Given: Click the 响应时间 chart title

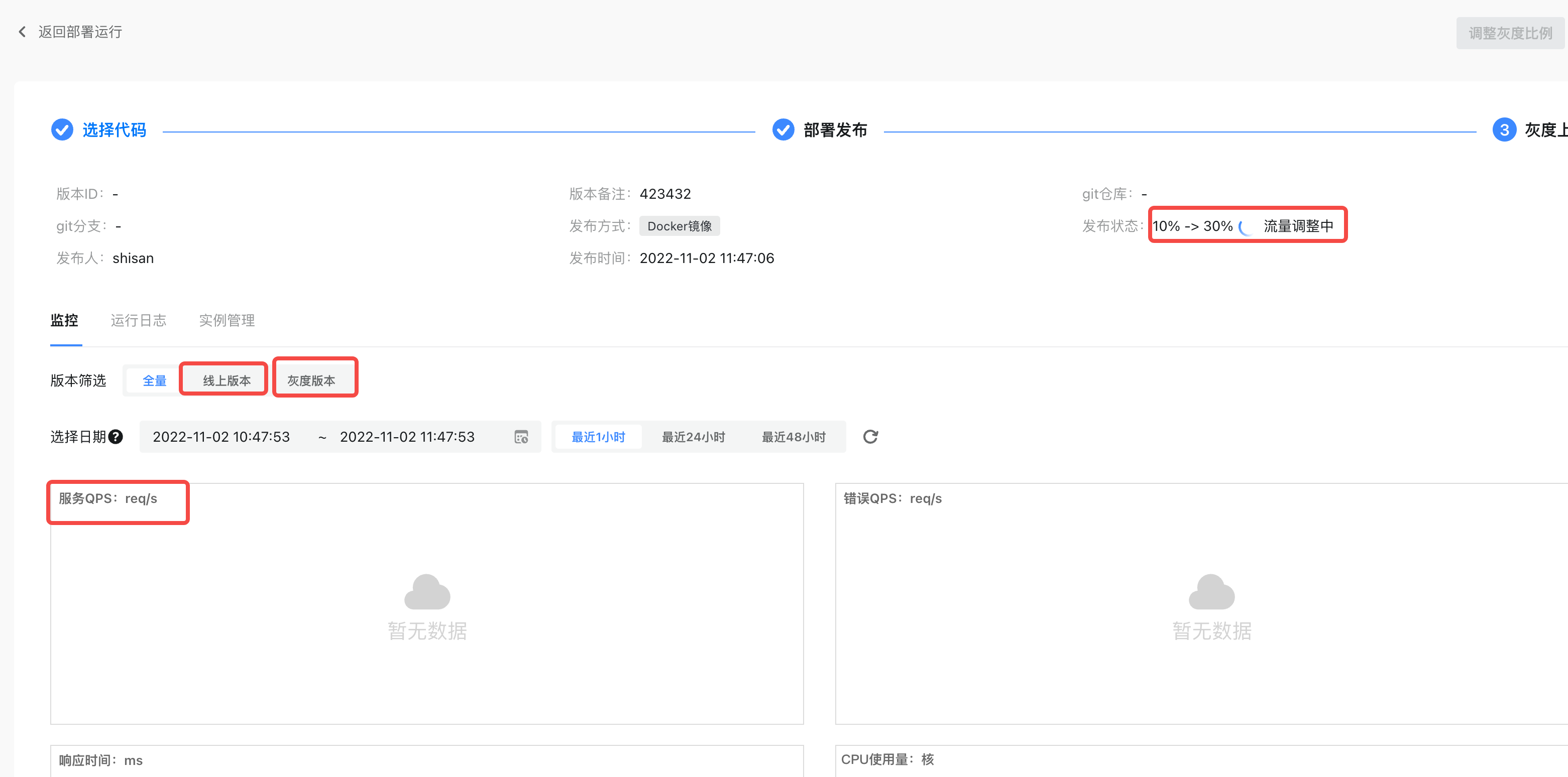Looking at the screenshot, I should coord(100,760).
